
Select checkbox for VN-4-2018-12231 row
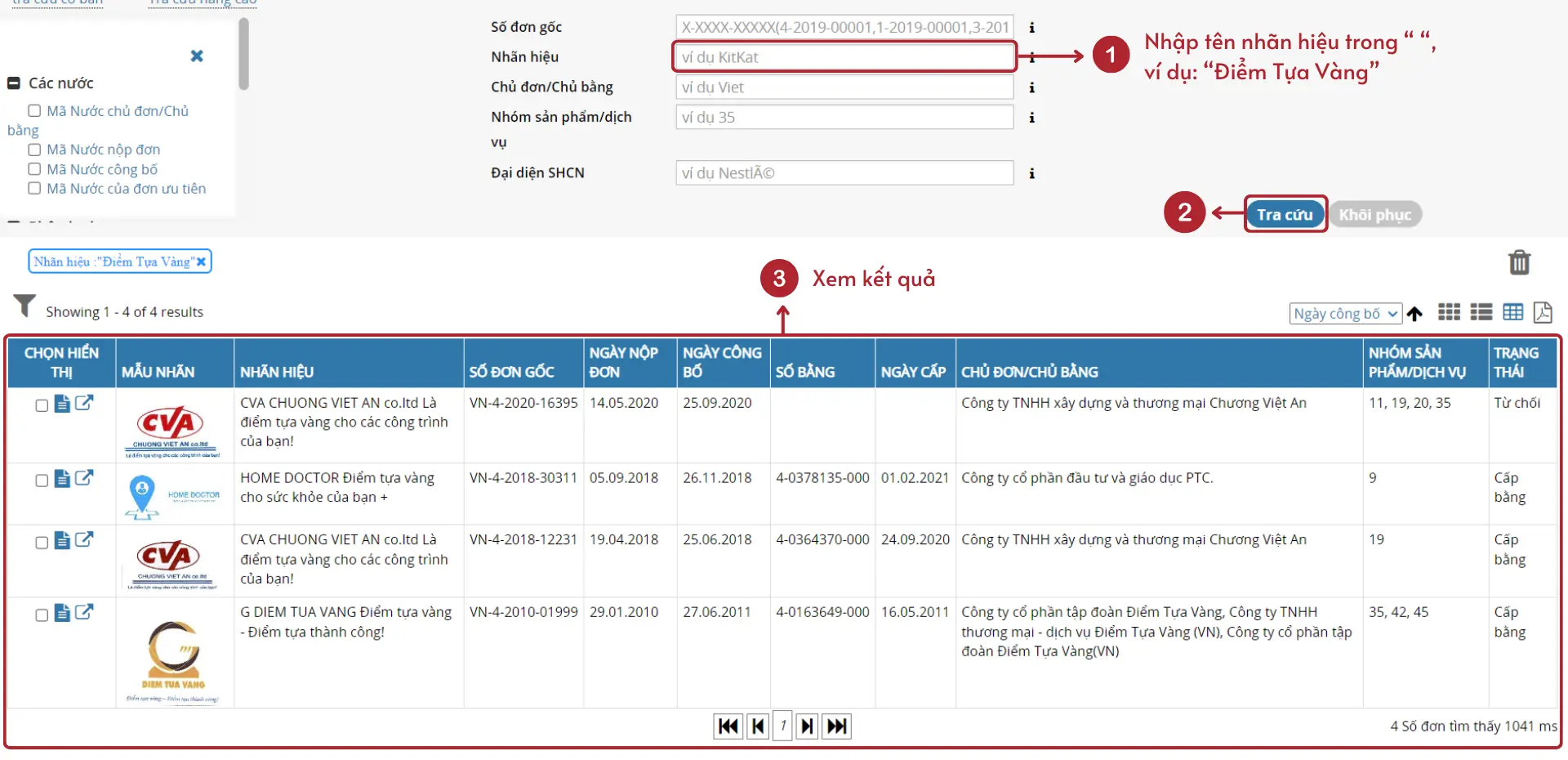(42, 543)
